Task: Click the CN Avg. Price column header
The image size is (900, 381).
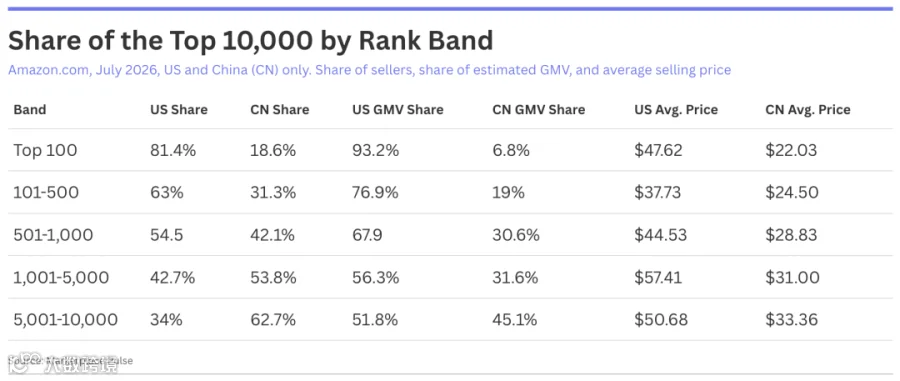Action: tap(808, 110)
